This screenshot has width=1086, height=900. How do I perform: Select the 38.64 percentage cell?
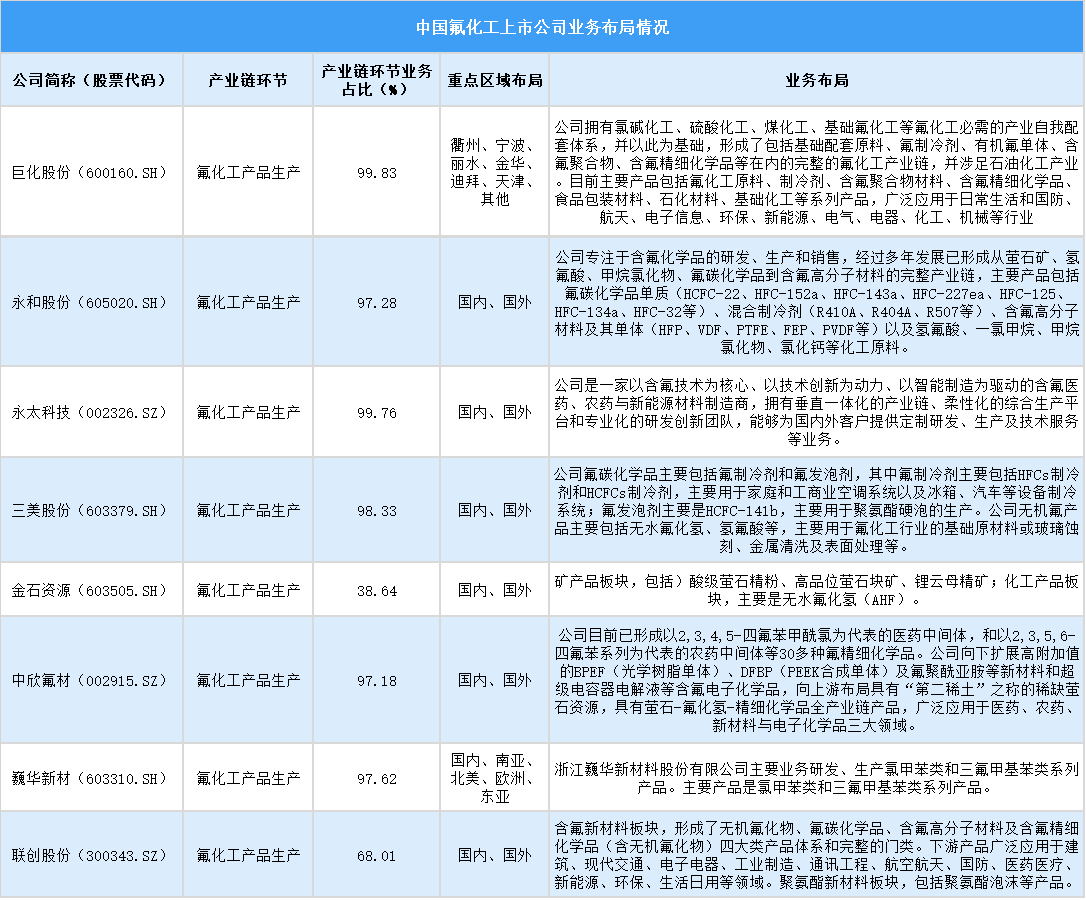pos(376,590)
